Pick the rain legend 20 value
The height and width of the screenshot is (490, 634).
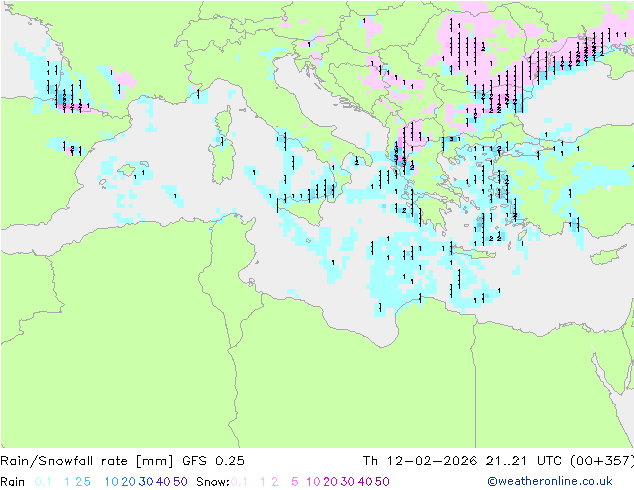[x=128, y=482]
